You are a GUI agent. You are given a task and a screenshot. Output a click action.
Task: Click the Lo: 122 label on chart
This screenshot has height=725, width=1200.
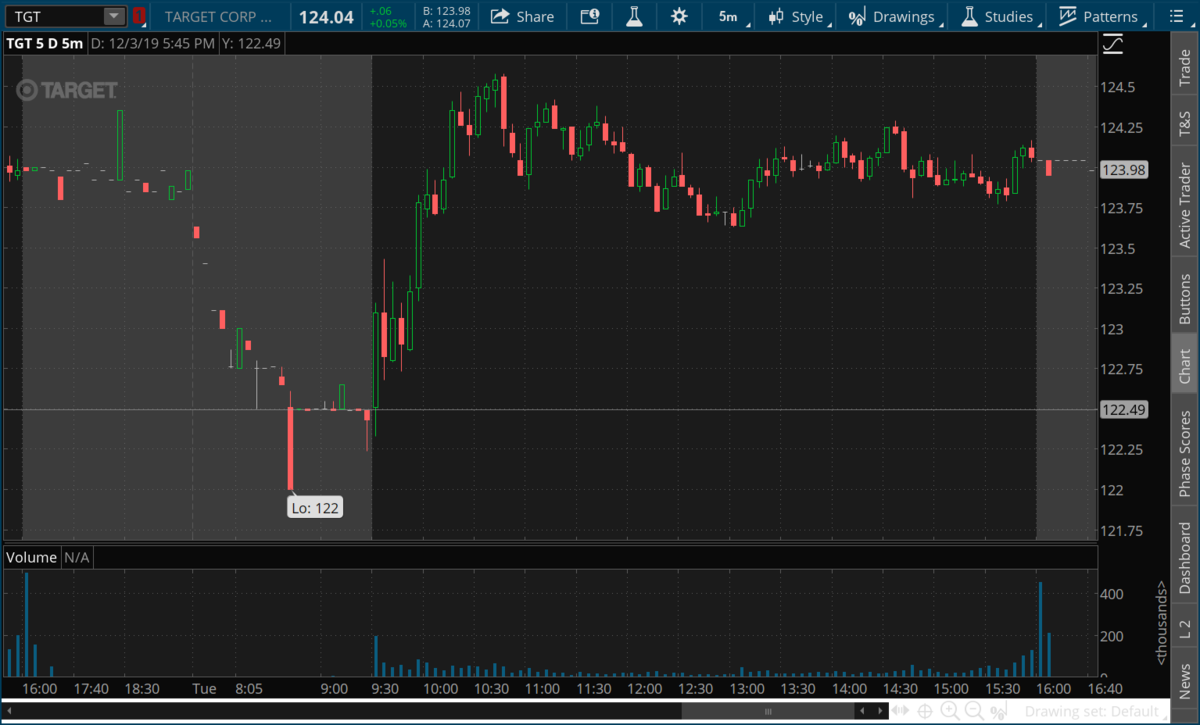coord(315,508)
